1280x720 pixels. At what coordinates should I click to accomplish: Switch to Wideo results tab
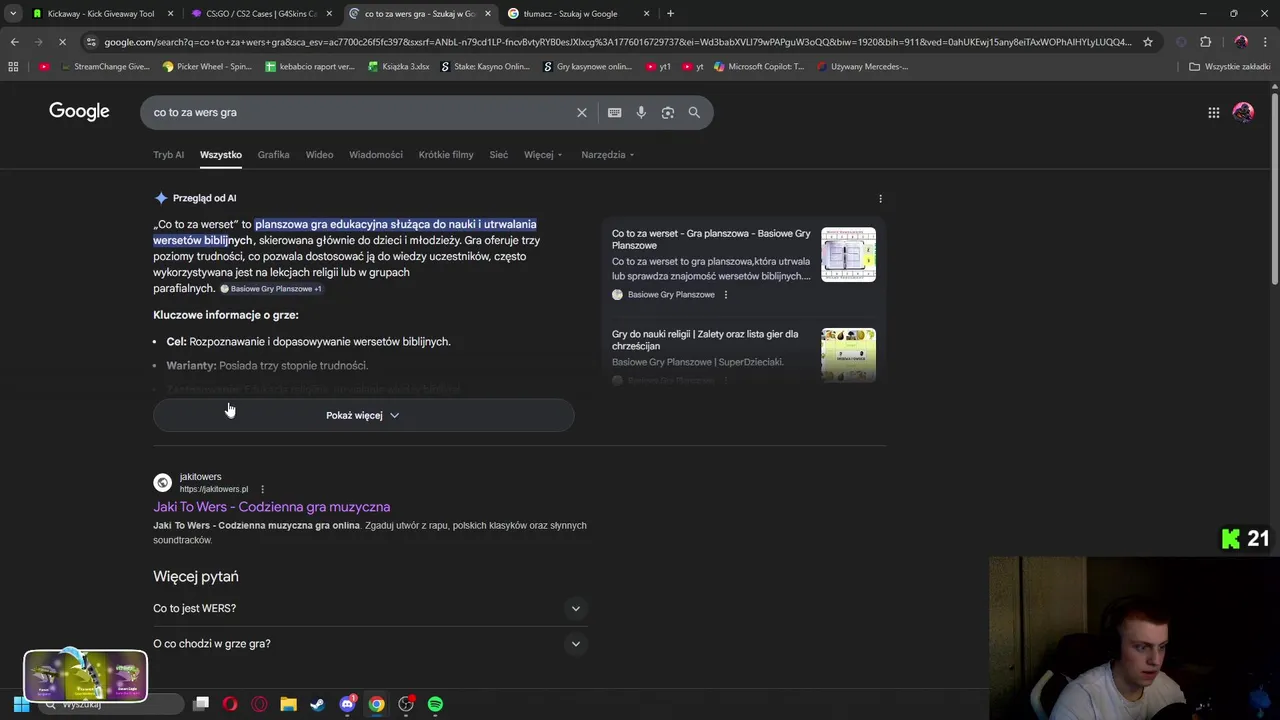point(319,155)
